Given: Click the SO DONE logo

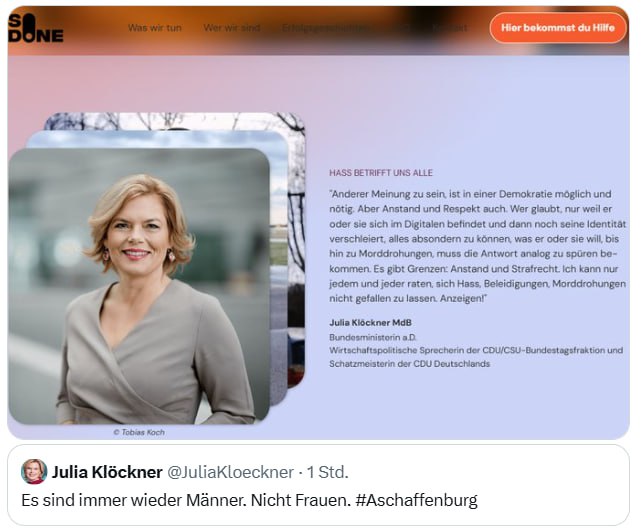Looking at the screenshot, I should coord(36,28).
